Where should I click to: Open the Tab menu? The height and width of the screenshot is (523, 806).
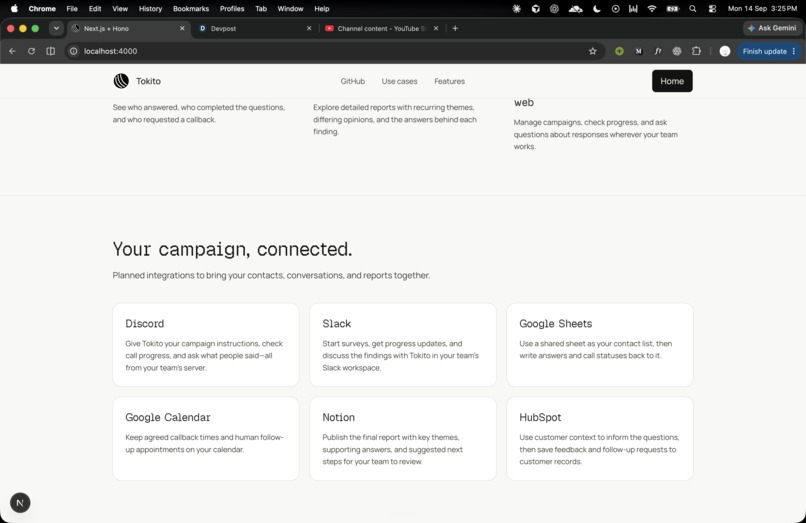click(x=261, y=8)
